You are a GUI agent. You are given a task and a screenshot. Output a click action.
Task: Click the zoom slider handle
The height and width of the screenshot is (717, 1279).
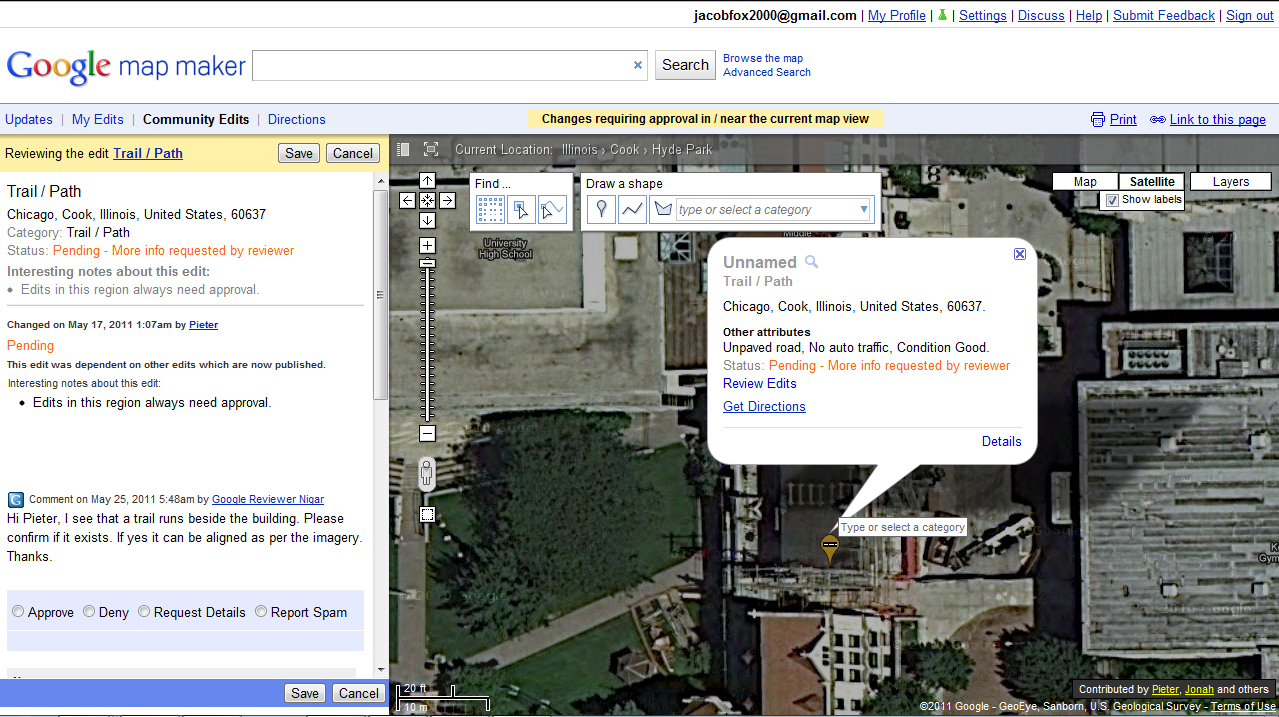point(427,264)
